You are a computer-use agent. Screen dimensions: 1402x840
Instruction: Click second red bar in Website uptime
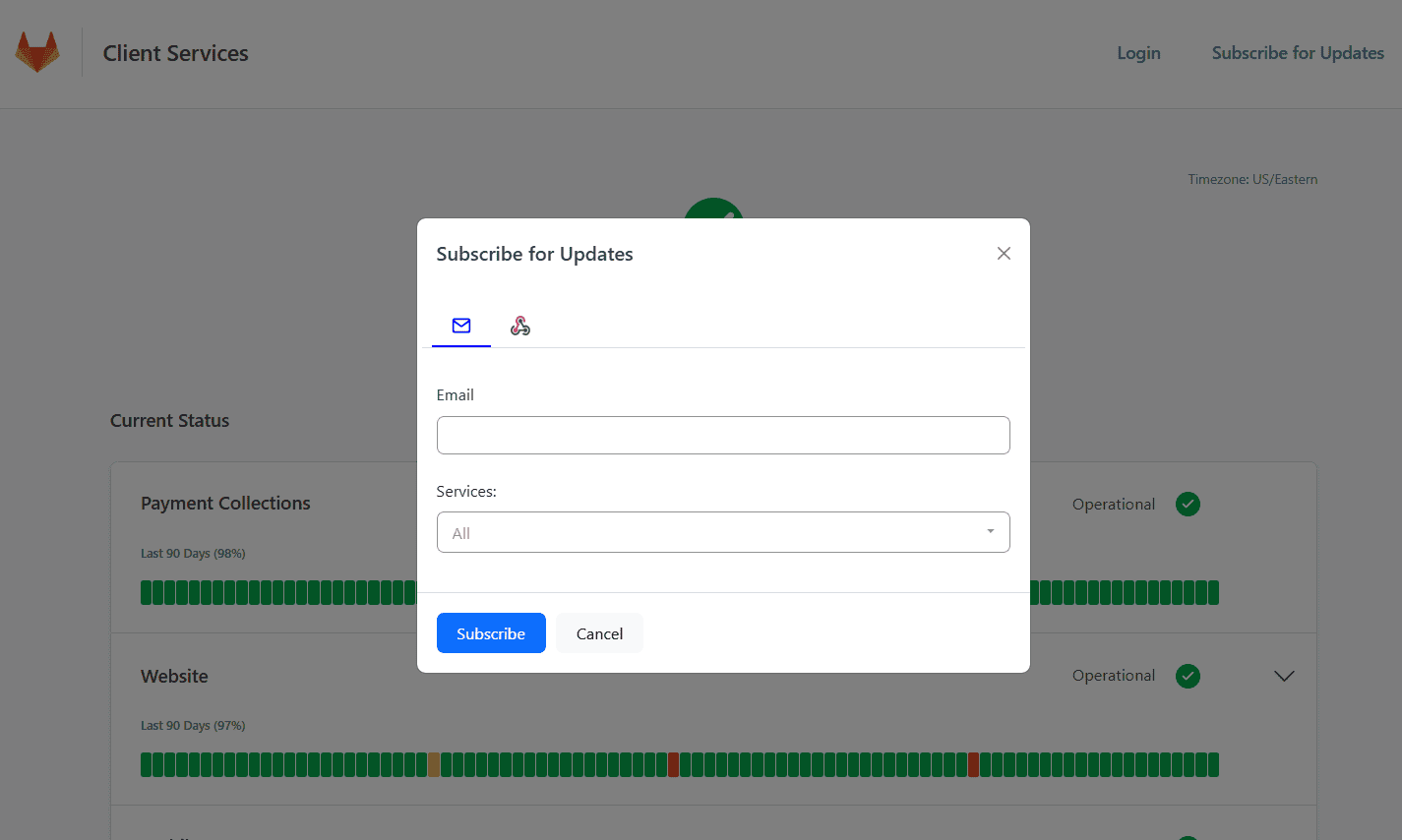pos(973,764)
